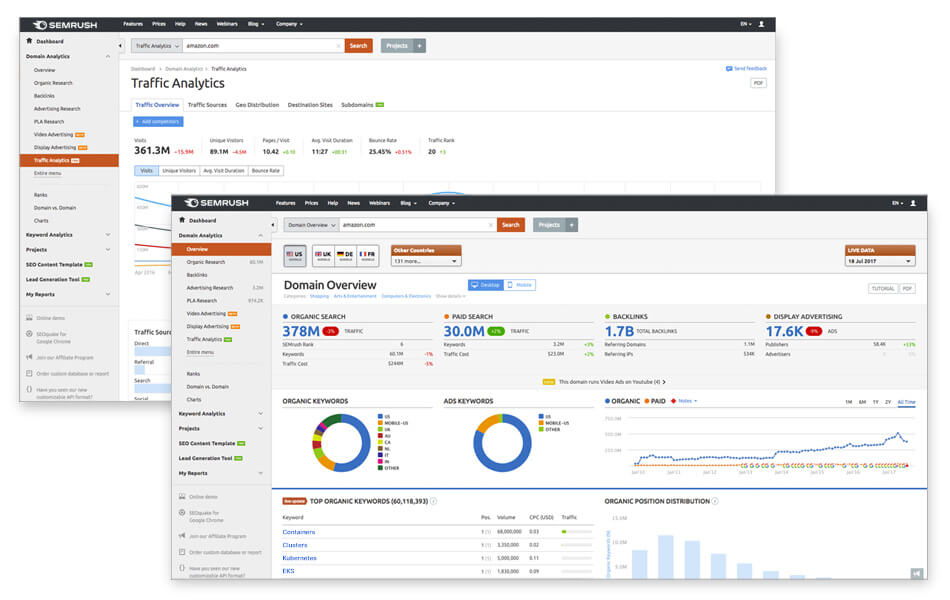The height and width of the screenshot is (600, 950).
Task: Select Avg. Visit Duration chart toggle
Action: tap(224, 171)
